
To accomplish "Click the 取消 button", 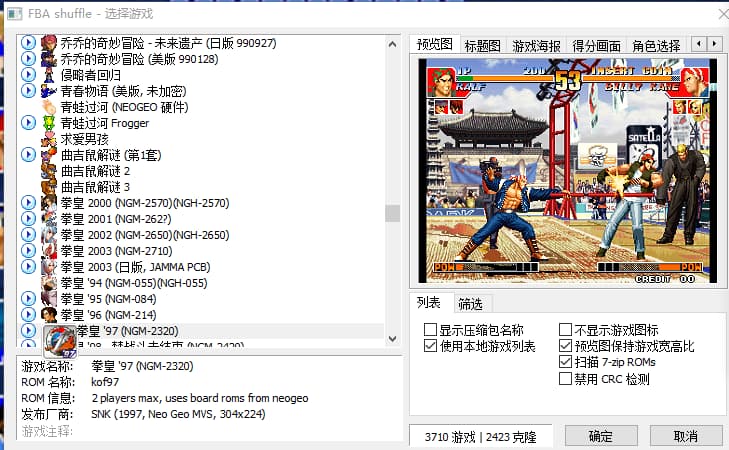I will click(x=685, y=436).
